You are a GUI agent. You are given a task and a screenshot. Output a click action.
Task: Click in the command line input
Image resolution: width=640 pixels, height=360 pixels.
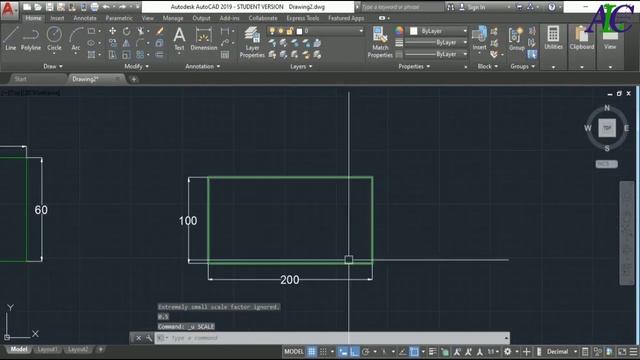point(331,338)
